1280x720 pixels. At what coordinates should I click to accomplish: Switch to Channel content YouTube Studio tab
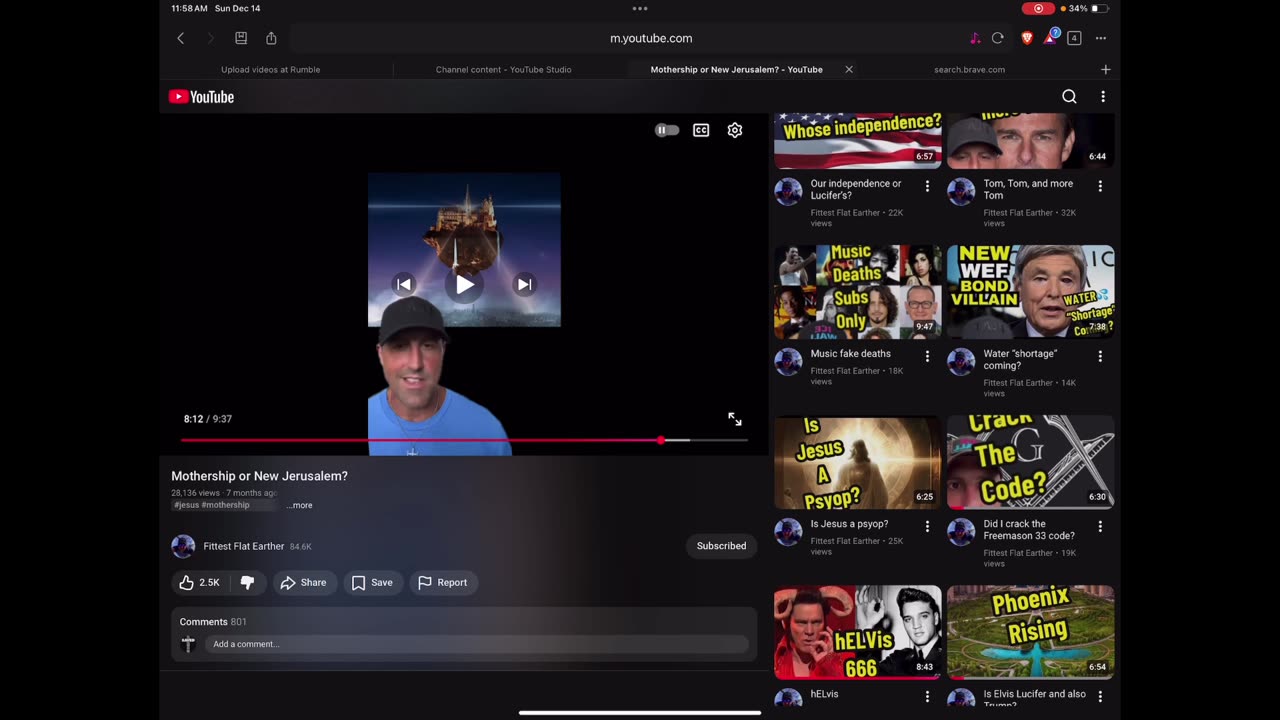click(503, 69)
